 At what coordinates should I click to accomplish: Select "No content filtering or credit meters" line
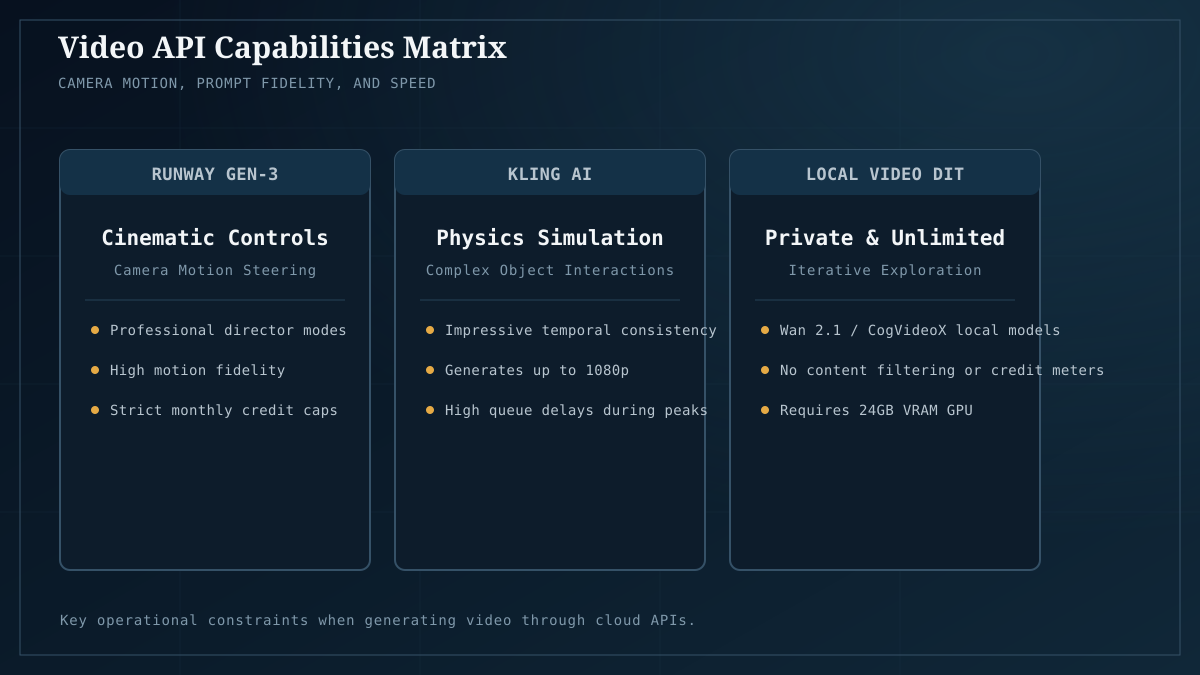(942, 370)
